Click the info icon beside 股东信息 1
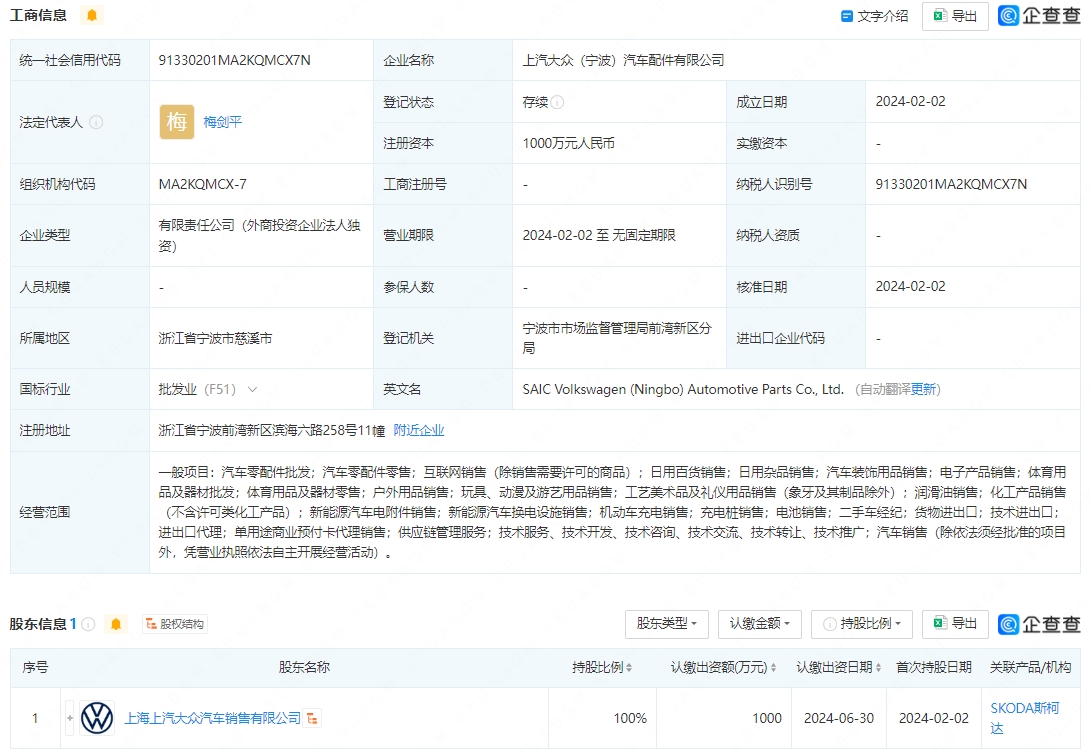Screen dimensions: 1090x753 pos(88,624)
